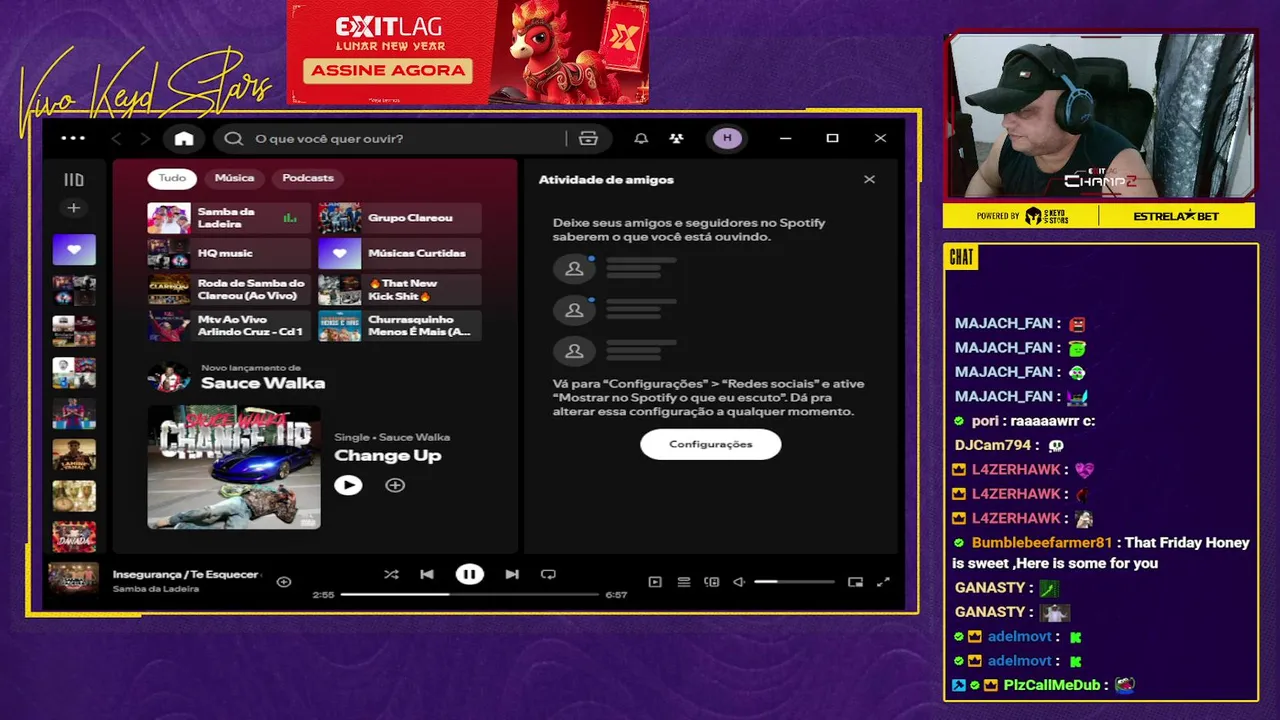
Task: Open the playback queue icon
Action: pyautogui.click(x=684, y=582)
